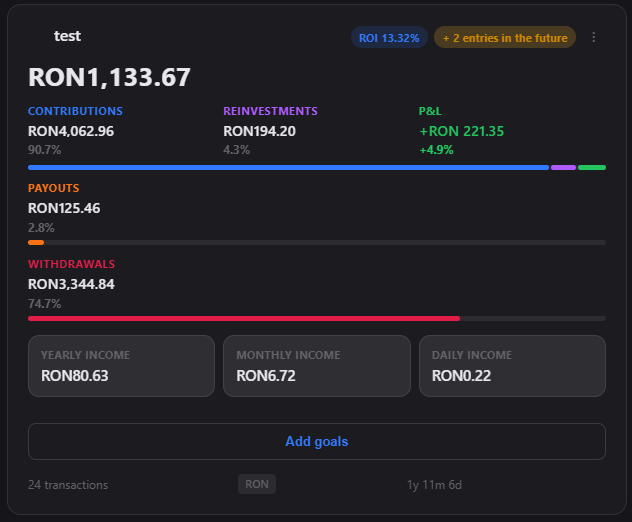Click the +RON 221.35 profit value

[462, 131]
